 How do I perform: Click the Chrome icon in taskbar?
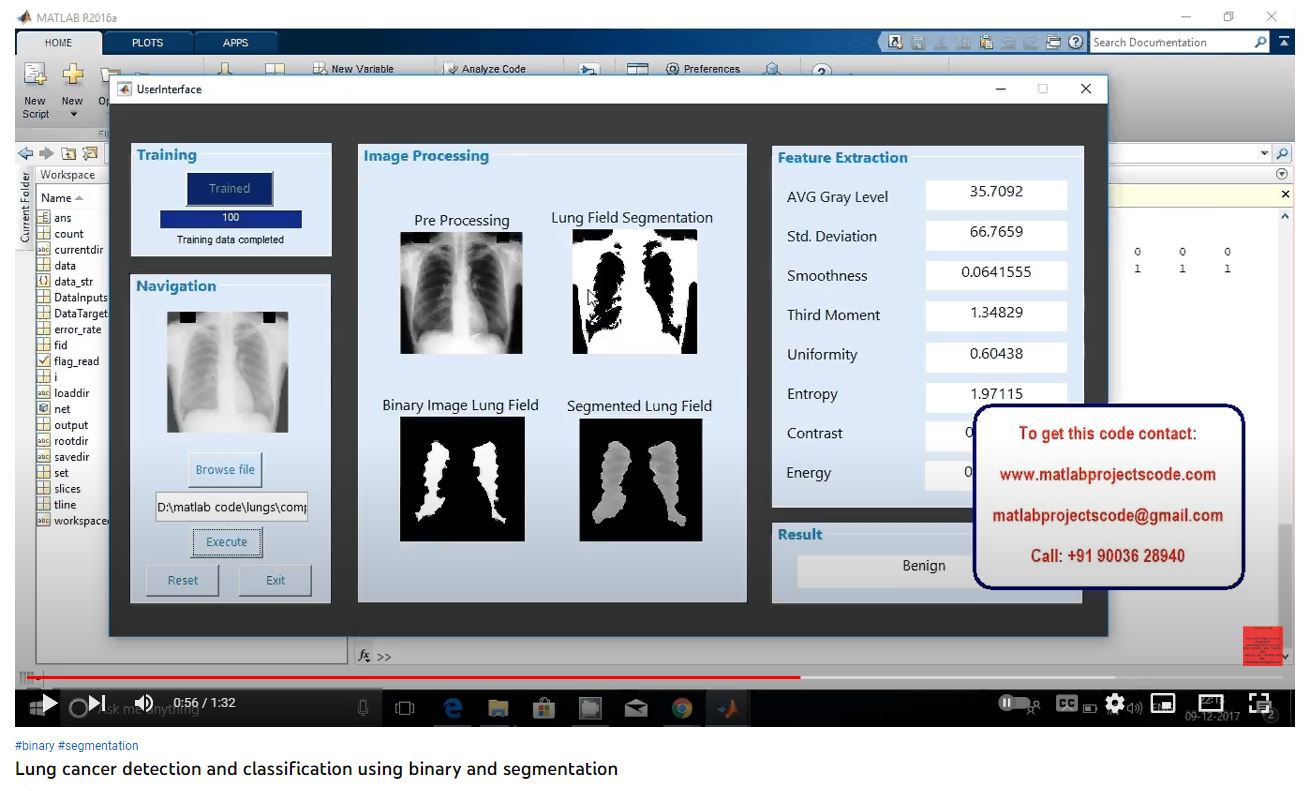point(682,708)
